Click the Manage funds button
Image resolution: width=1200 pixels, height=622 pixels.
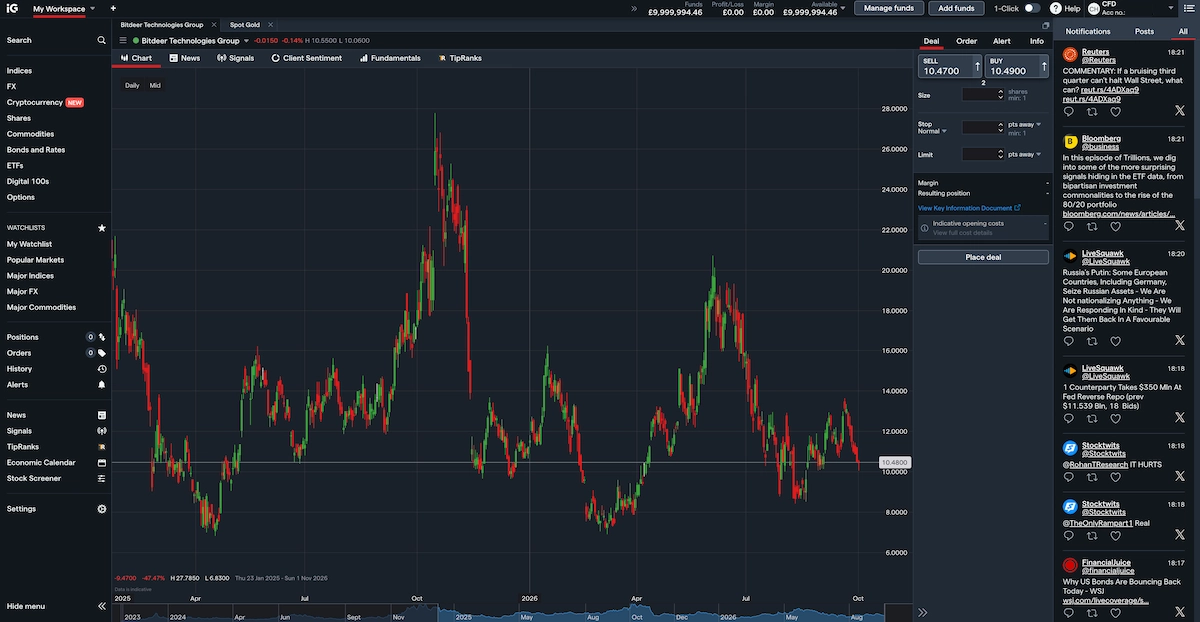coord(889,8)
